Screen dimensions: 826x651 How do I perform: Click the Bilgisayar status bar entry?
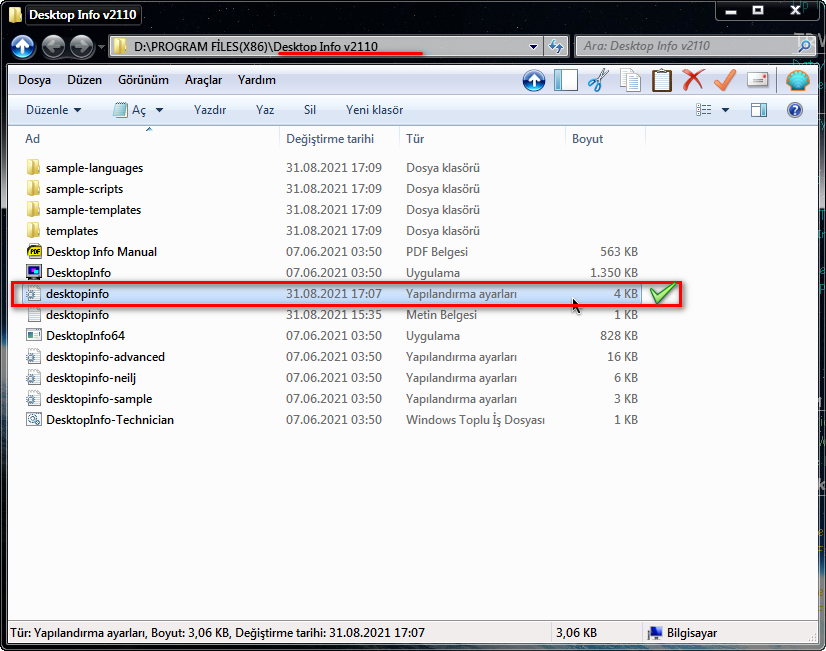point(683,633)
